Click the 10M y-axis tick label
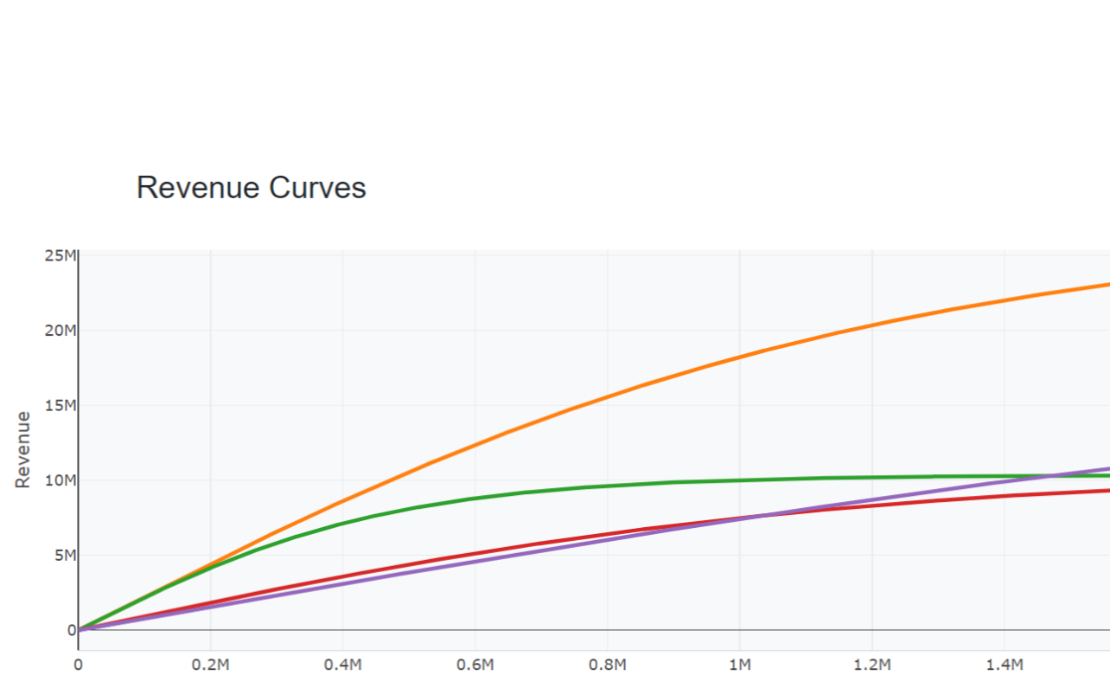Viewport: 1110px width, 695px height. click(x=60, y=480)
